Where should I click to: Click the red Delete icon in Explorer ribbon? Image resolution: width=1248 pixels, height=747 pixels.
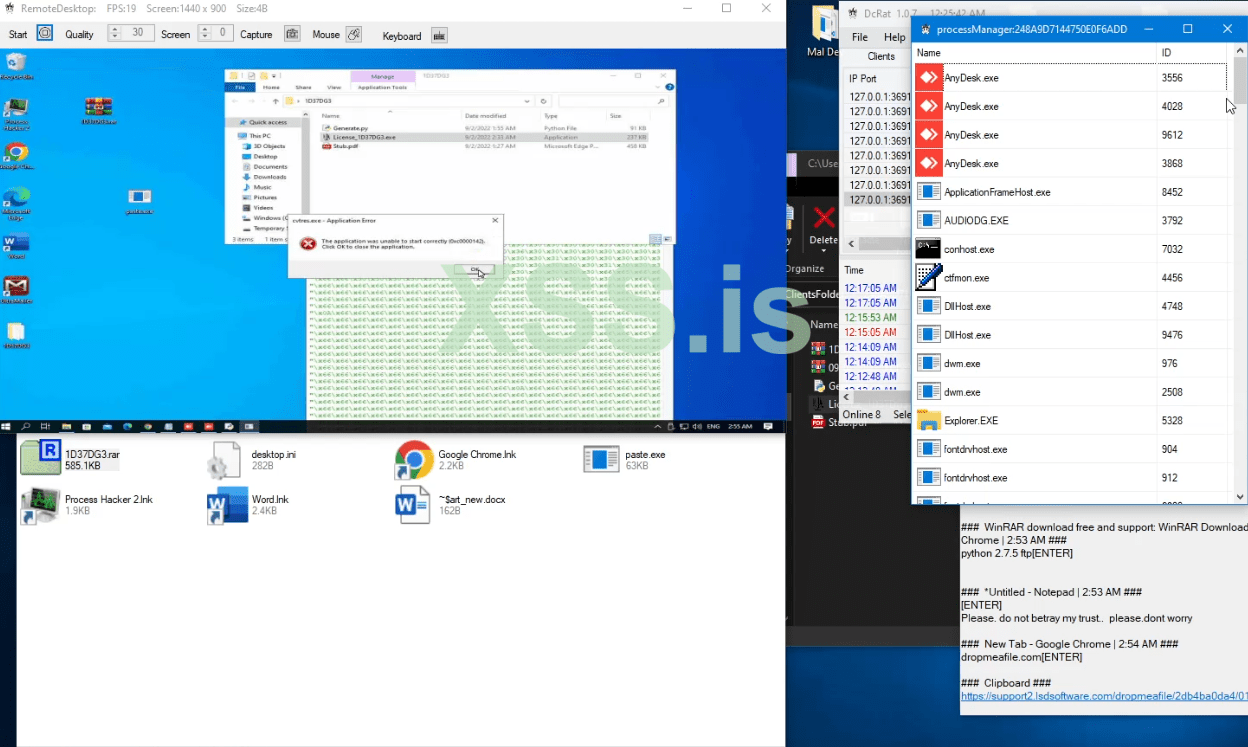[824, 218]
